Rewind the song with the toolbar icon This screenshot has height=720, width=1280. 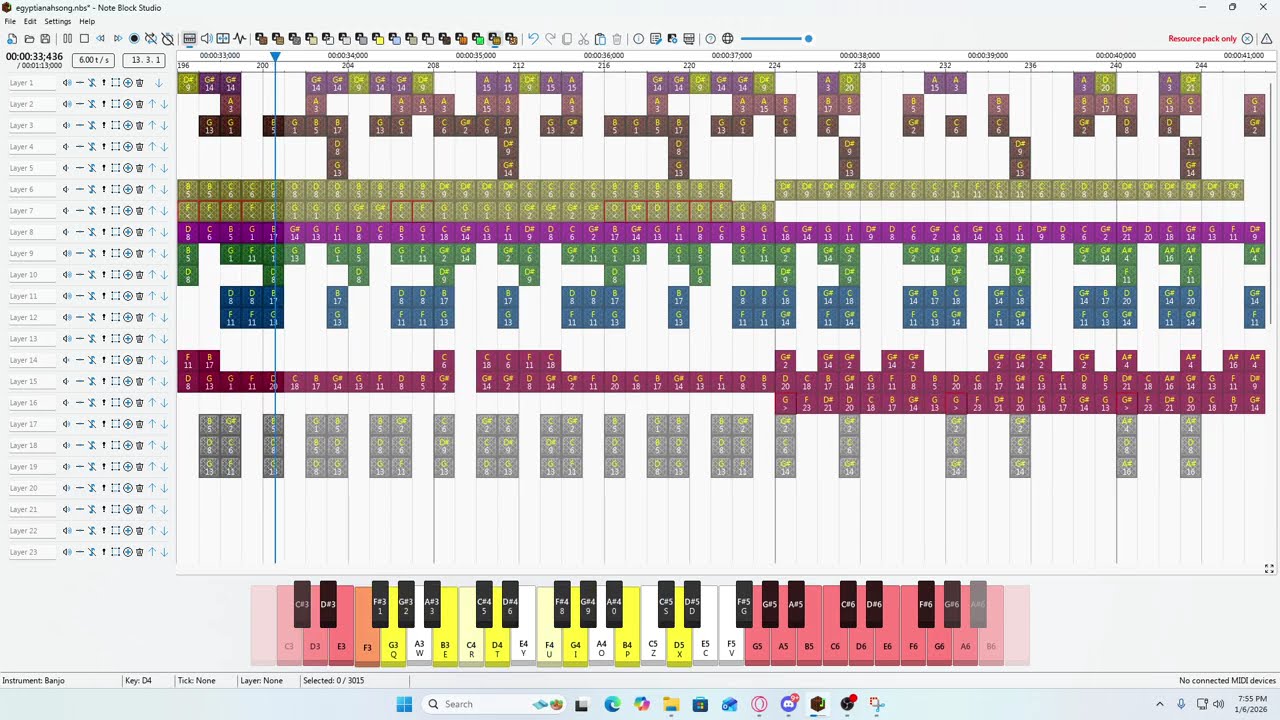pyautogui.click(x=100, y=39)
